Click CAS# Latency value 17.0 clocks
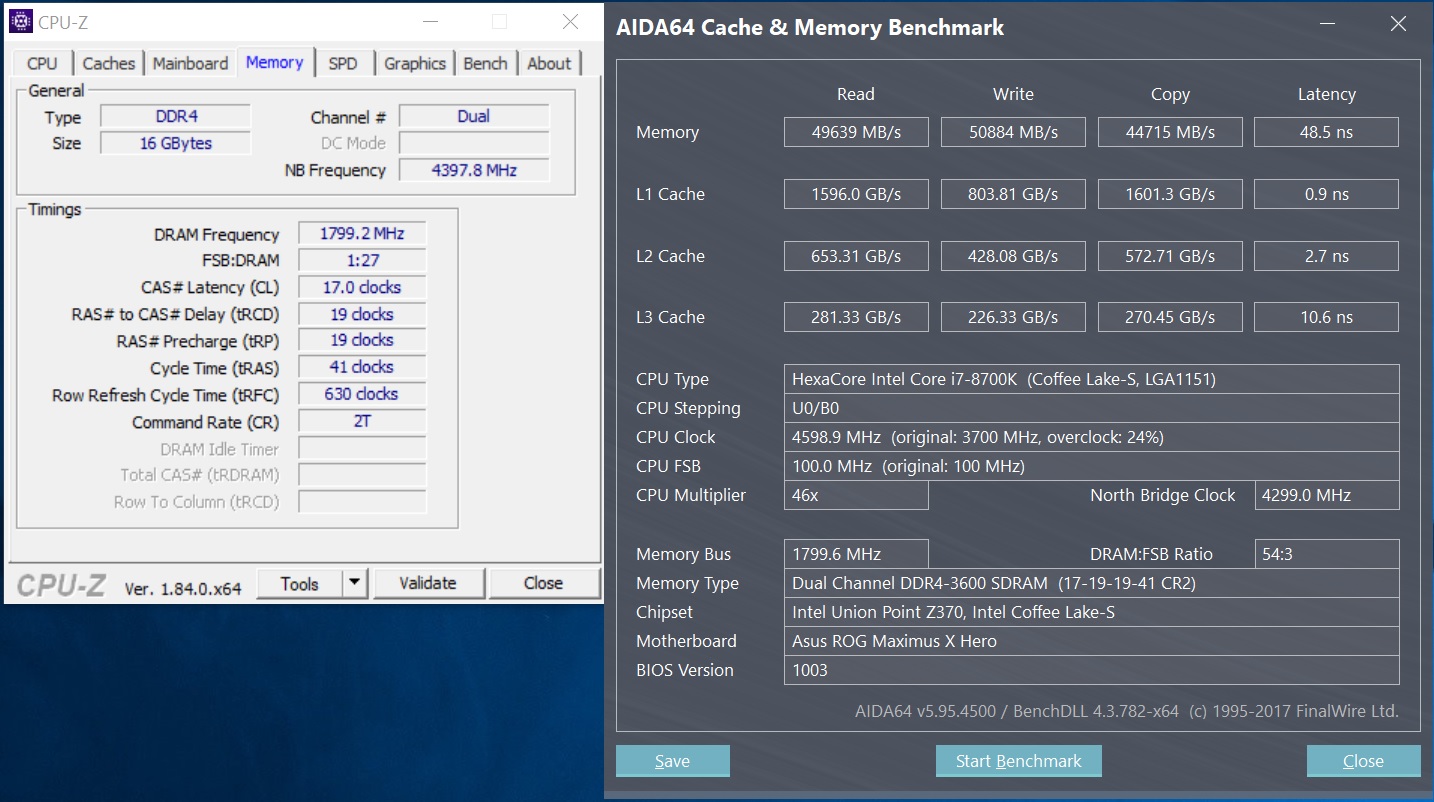1434x802 pixels. [362, 287]
